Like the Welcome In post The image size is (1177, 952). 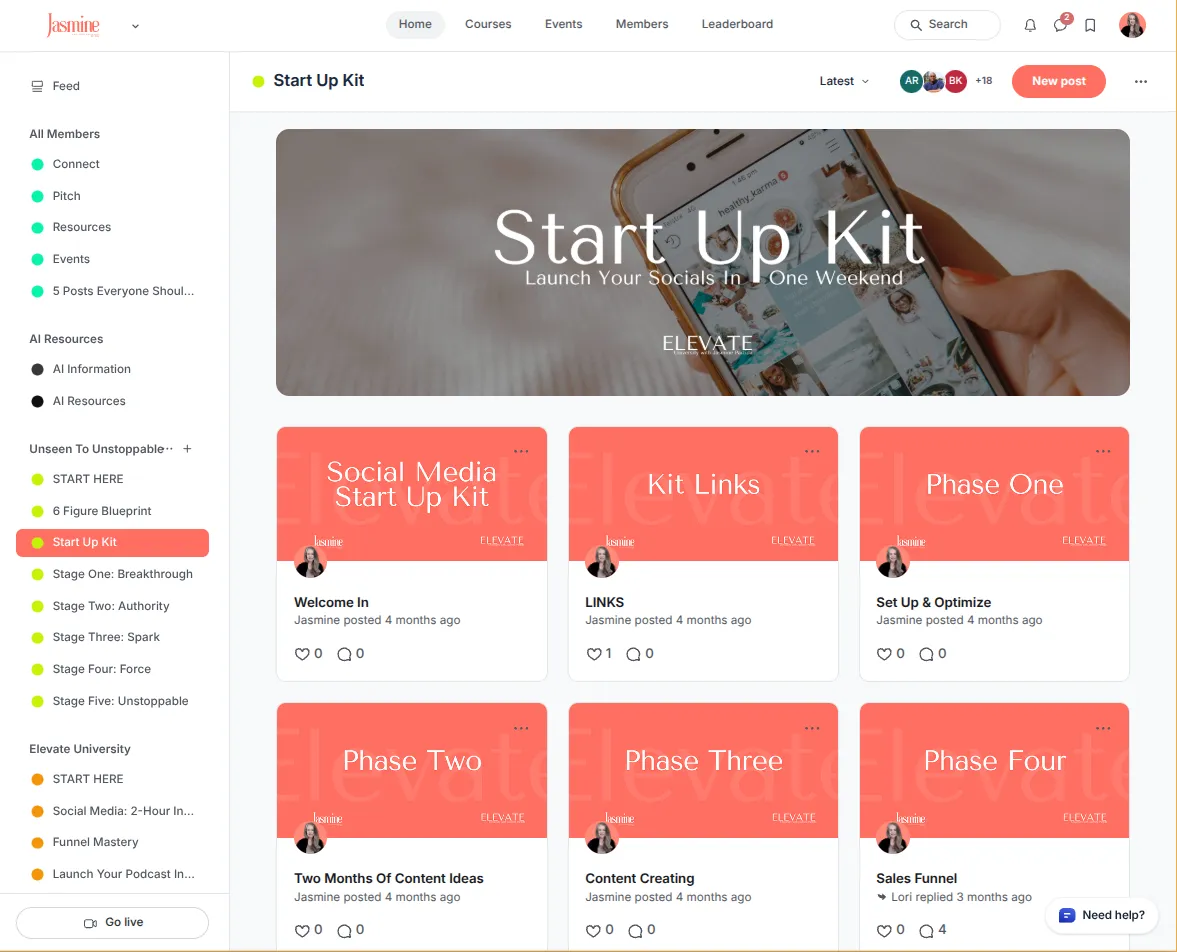(302, 654)
